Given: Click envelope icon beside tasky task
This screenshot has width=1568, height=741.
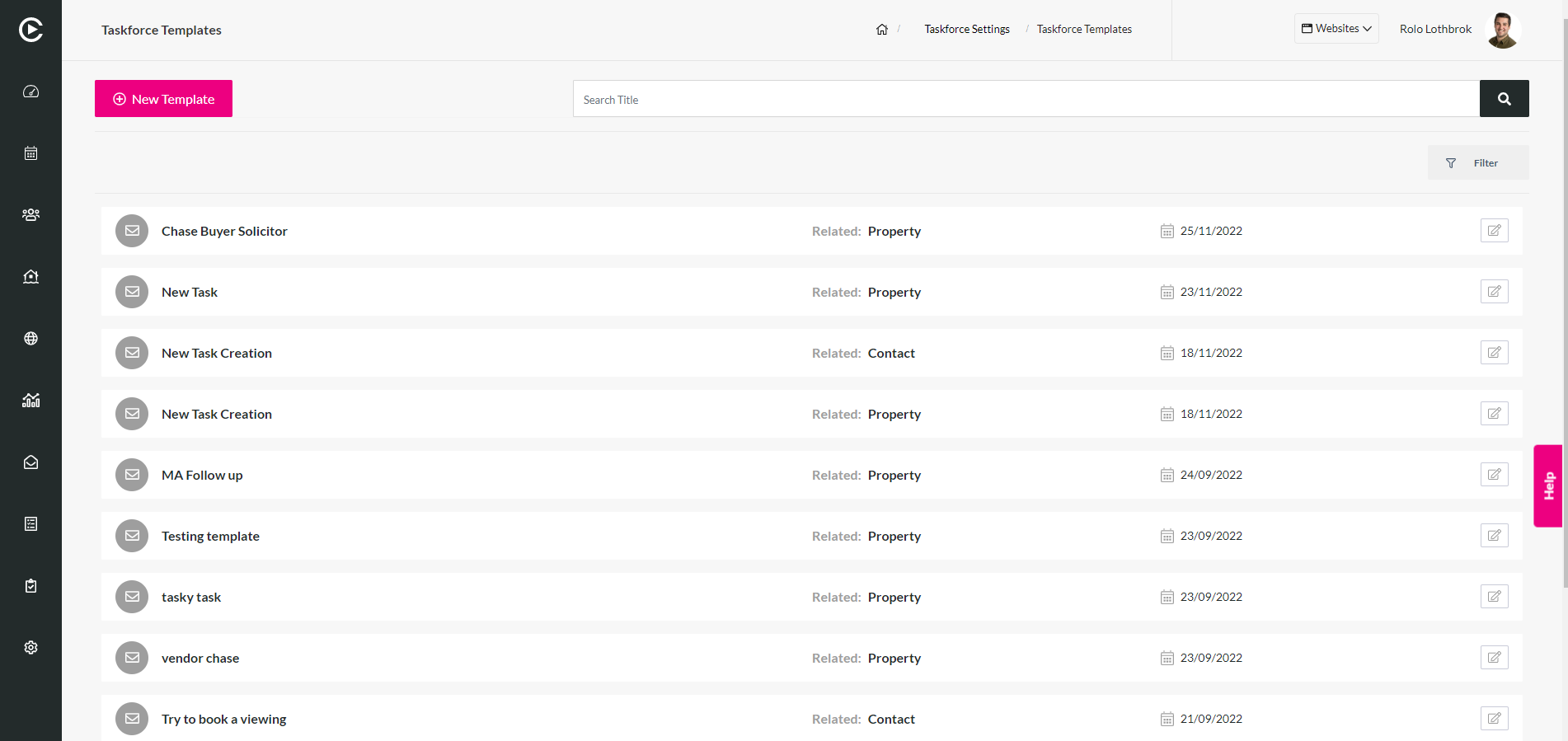Looking at the screenshot, I should tap(132, 597).
